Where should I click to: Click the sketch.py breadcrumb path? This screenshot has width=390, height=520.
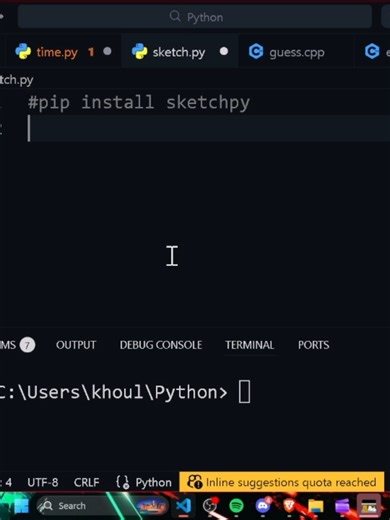(x=17, y=80)
